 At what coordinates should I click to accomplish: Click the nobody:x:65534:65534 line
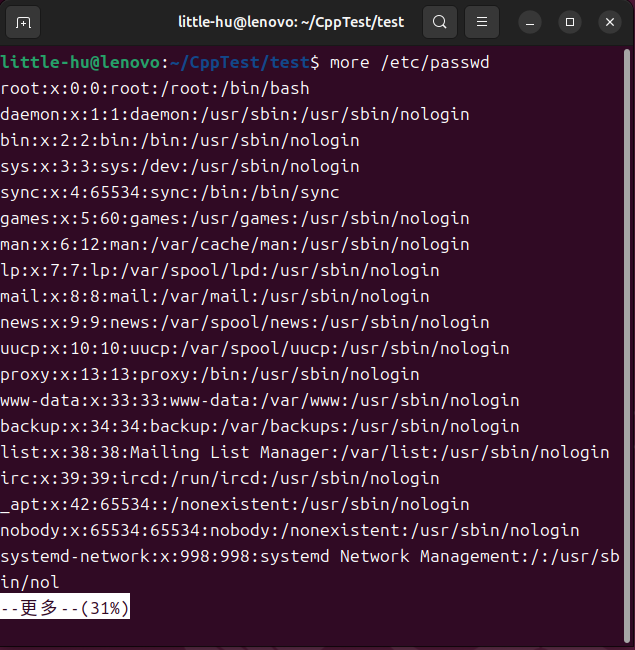pyautogui.click(x=290, y=531)
